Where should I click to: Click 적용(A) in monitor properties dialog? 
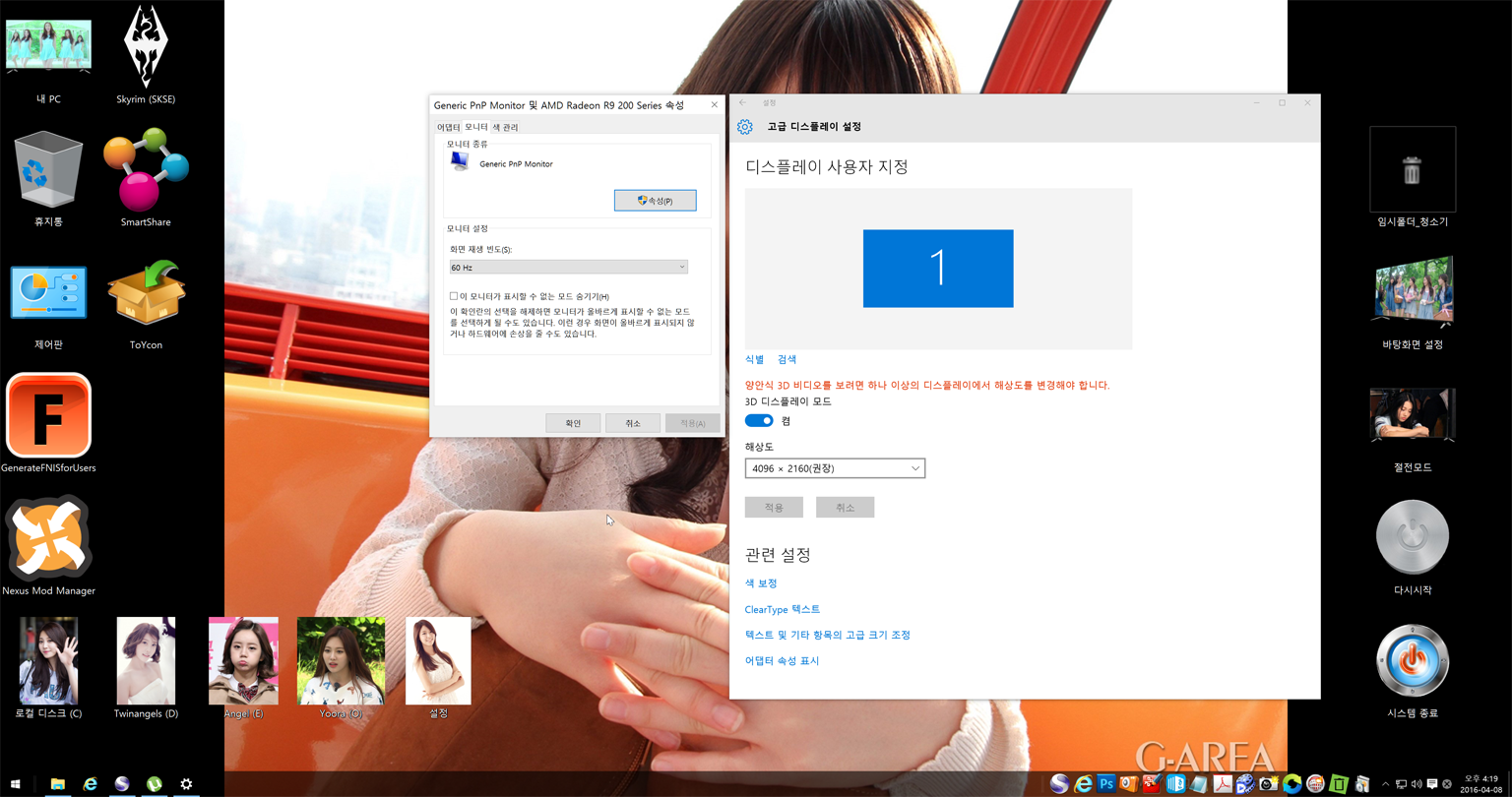pos(692,423)
